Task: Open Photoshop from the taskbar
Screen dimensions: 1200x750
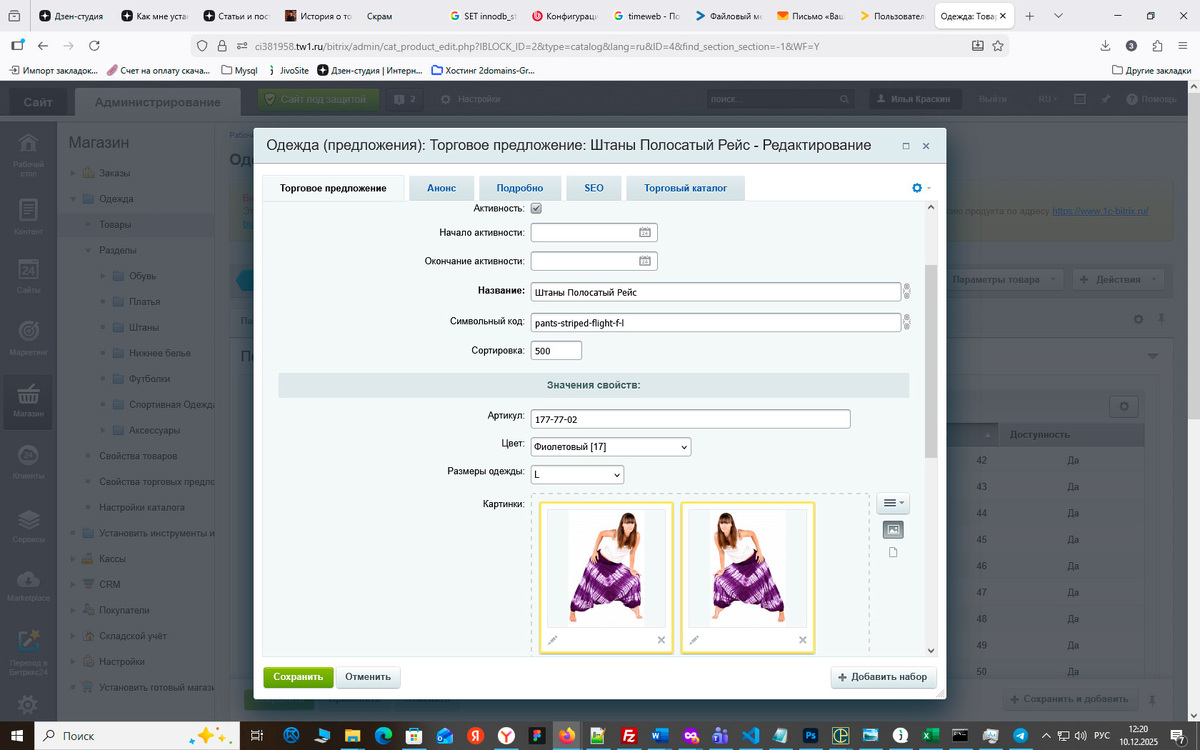Action: point(811,735)
